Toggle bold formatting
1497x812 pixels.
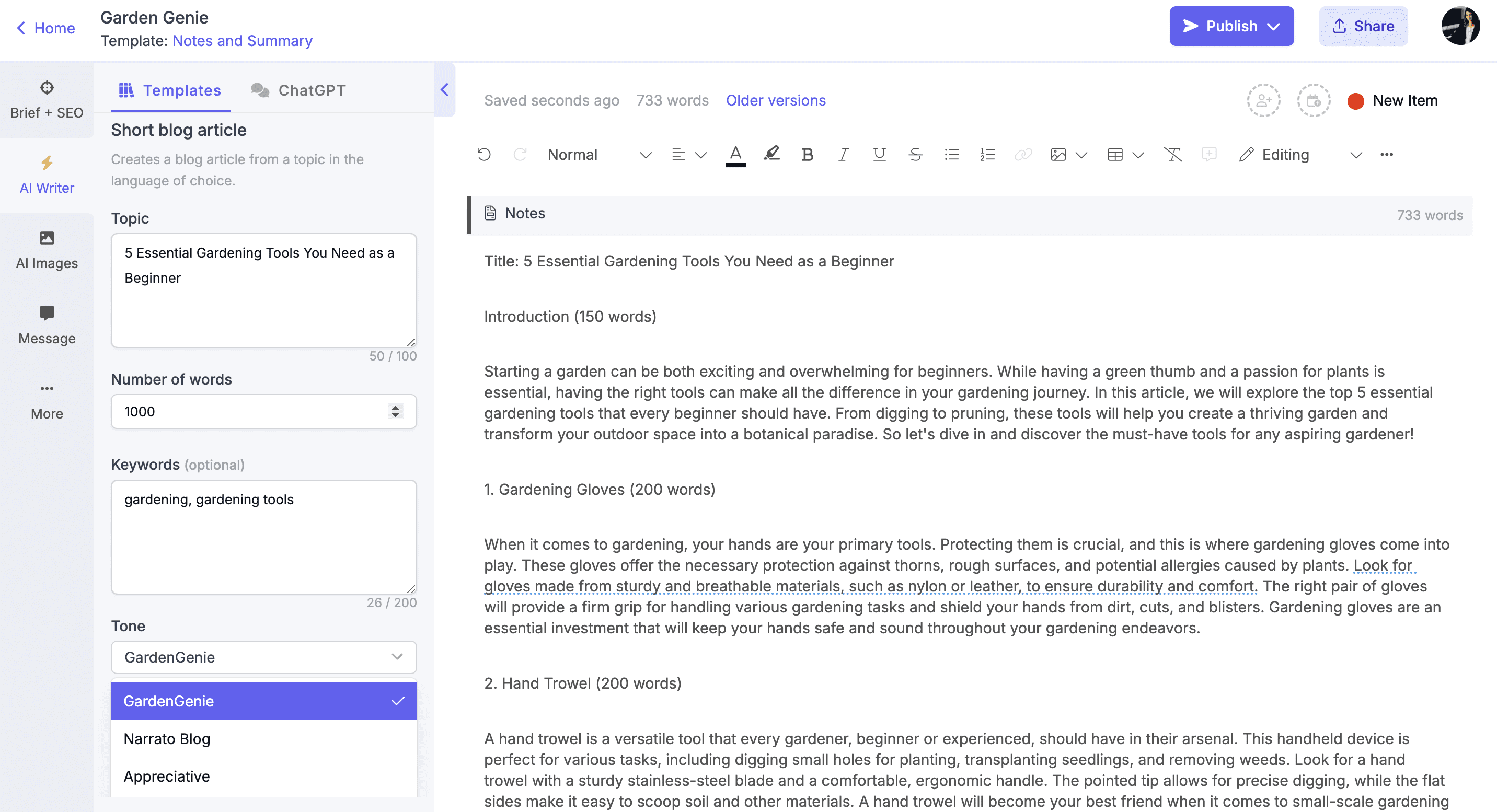point(807,155)
